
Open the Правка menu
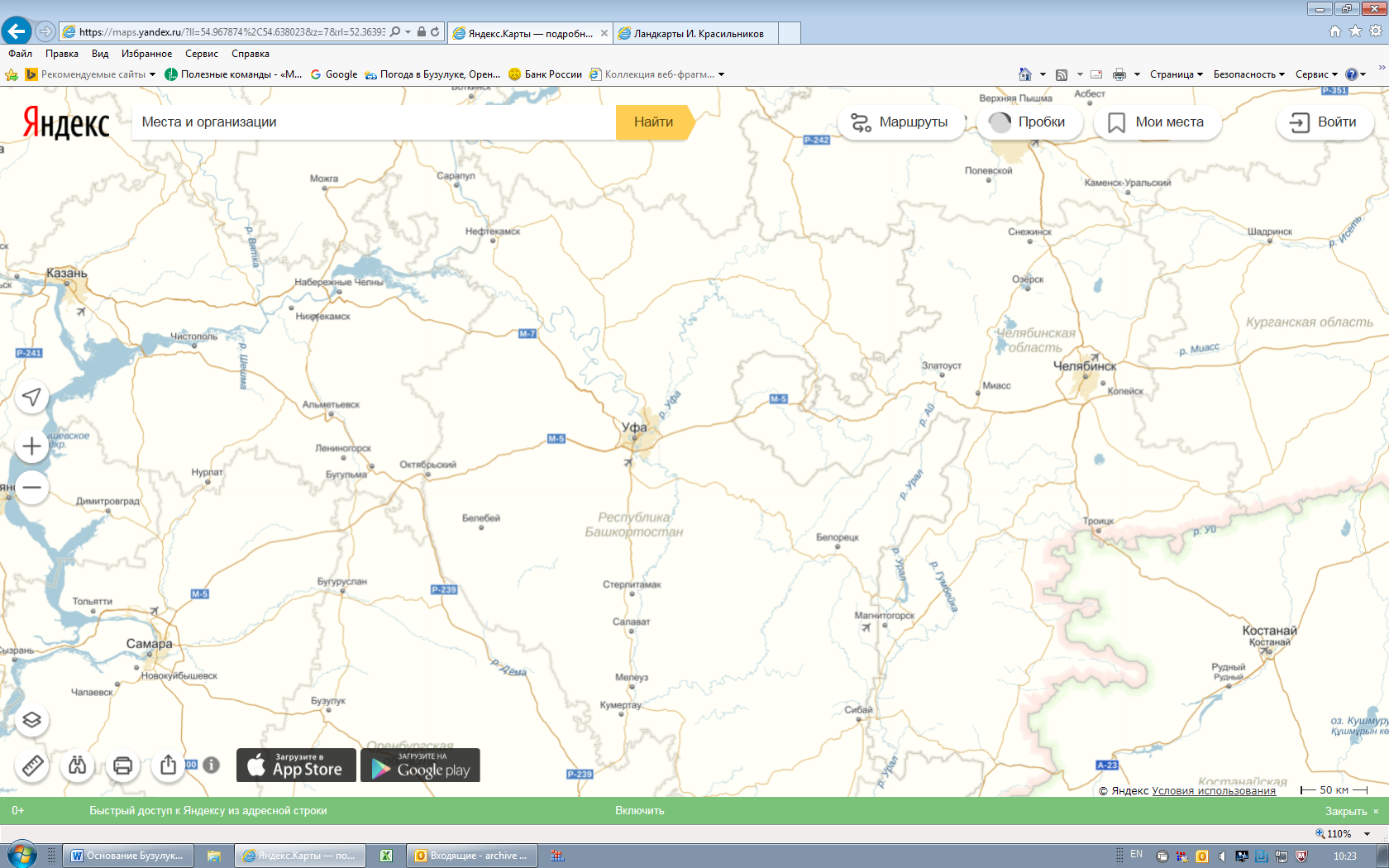click(x=62, y=54)
